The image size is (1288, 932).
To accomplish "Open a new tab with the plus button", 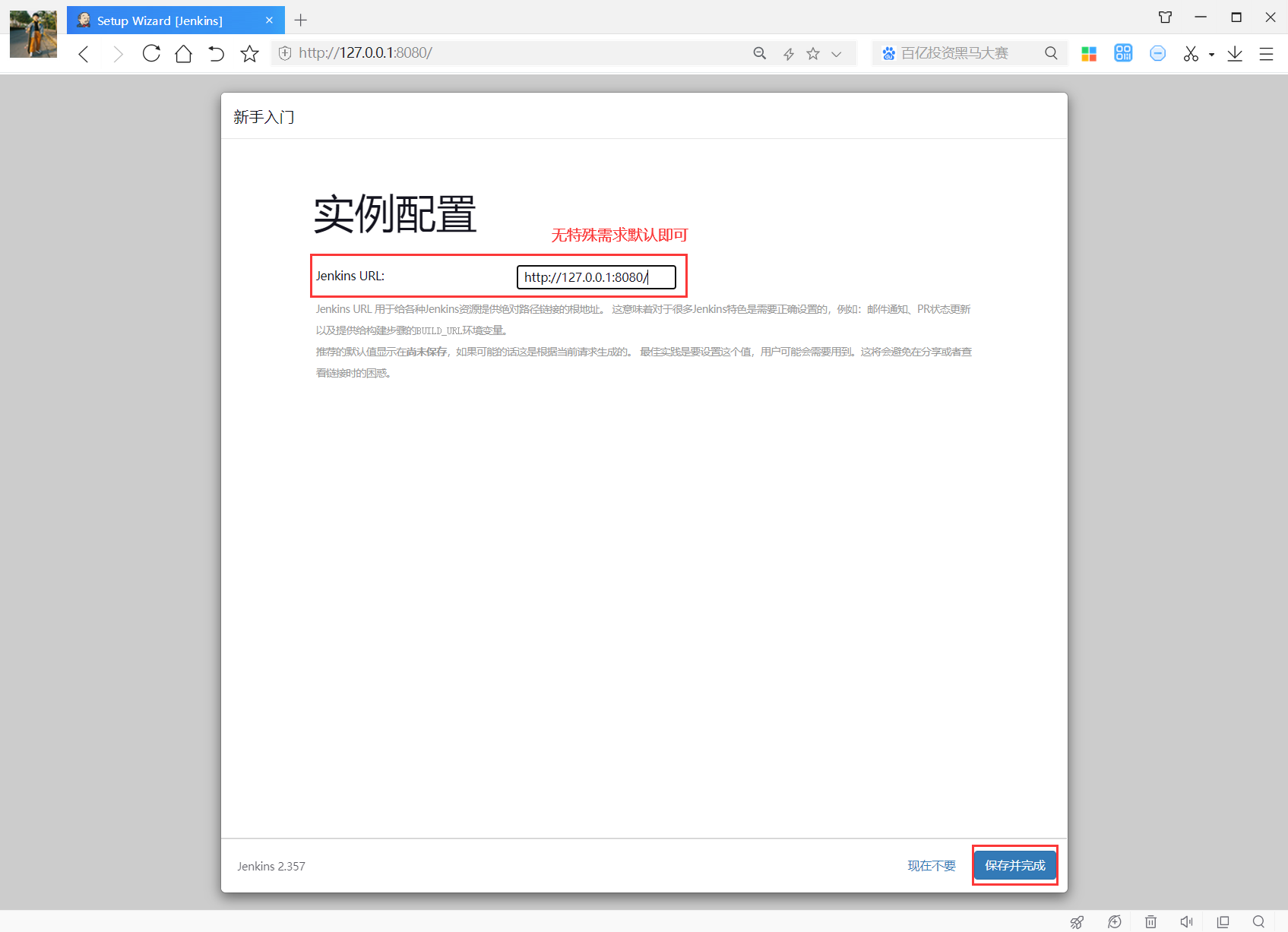I will tap(301, 21).
